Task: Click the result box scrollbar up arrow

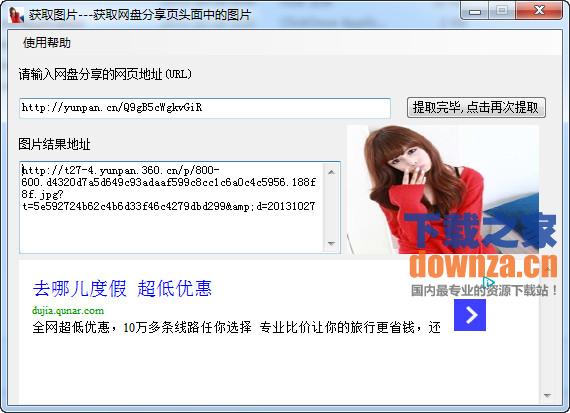Action: (331, 172)
